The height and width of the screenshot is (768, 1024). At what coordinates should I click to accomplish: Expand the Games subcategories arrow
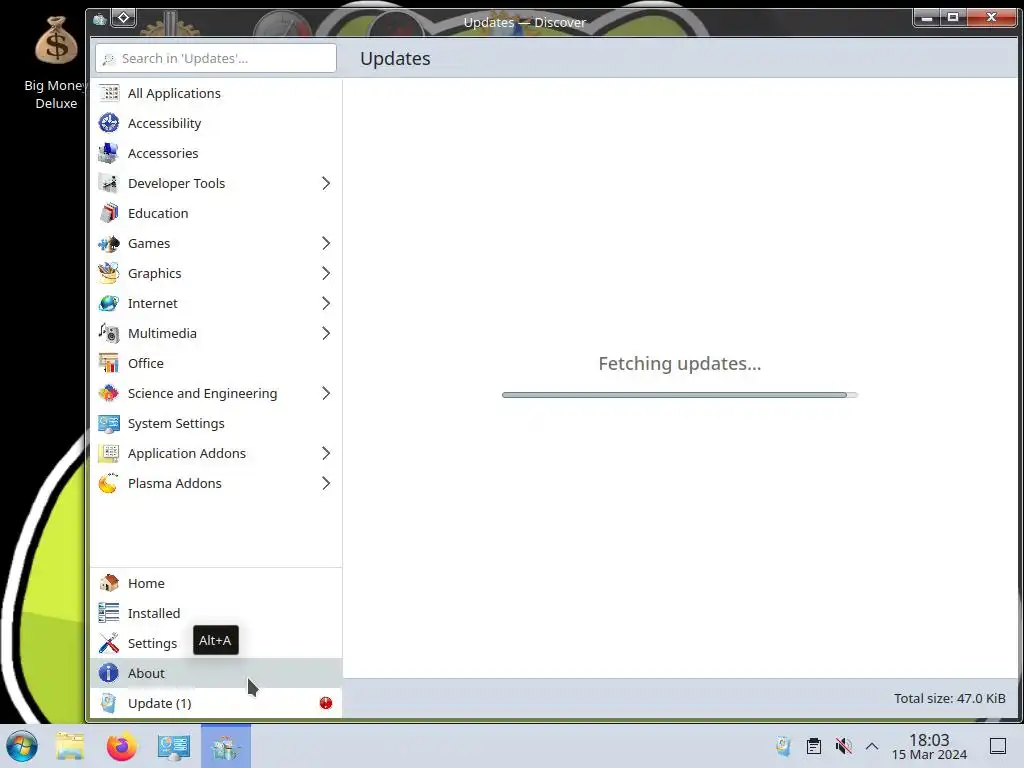click(x=326, y=244)
